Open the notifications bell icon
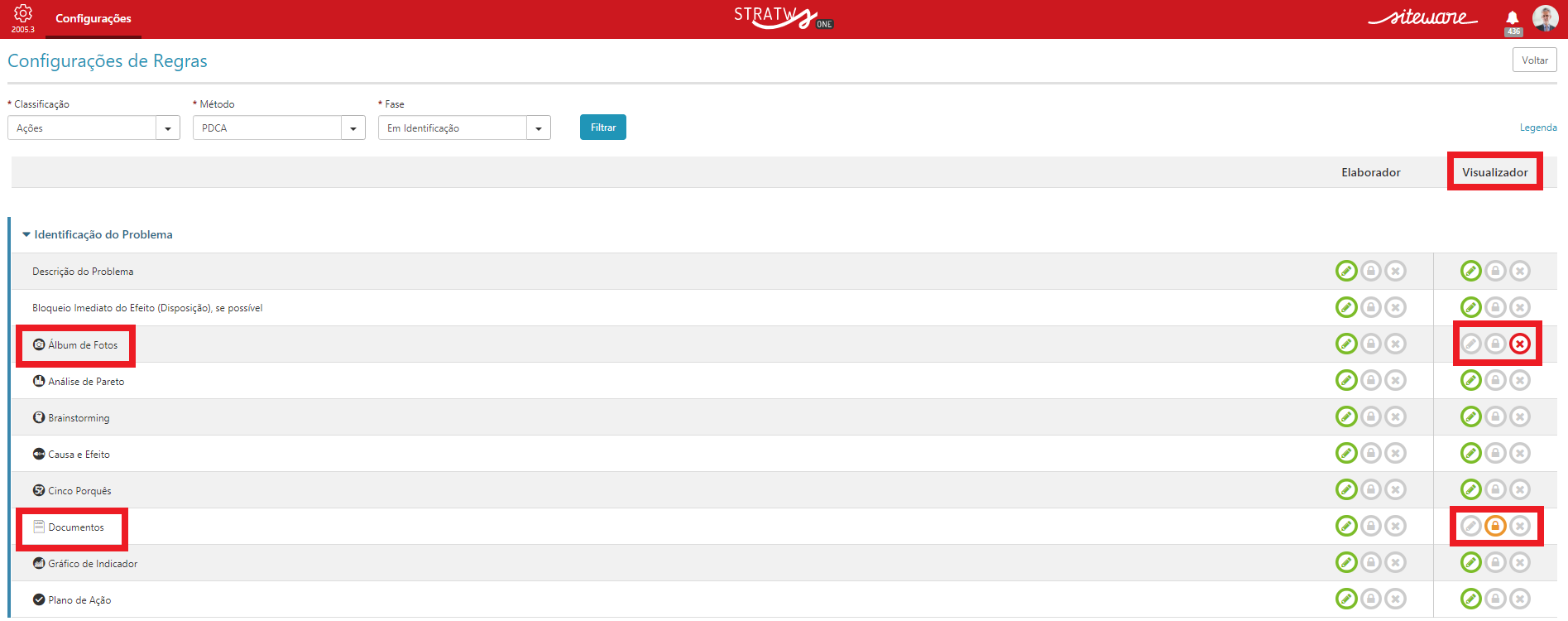This screenshot has height=621, width=1568. [x=1513, y=18]
